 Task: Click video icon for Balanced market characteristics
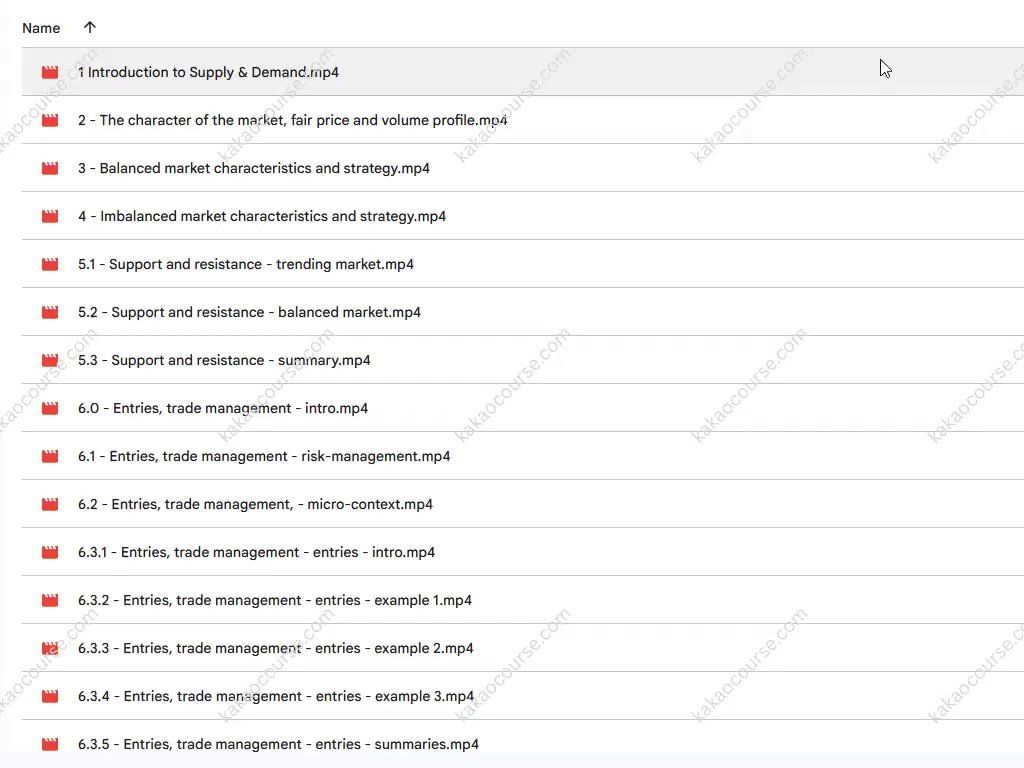point(50,168)
